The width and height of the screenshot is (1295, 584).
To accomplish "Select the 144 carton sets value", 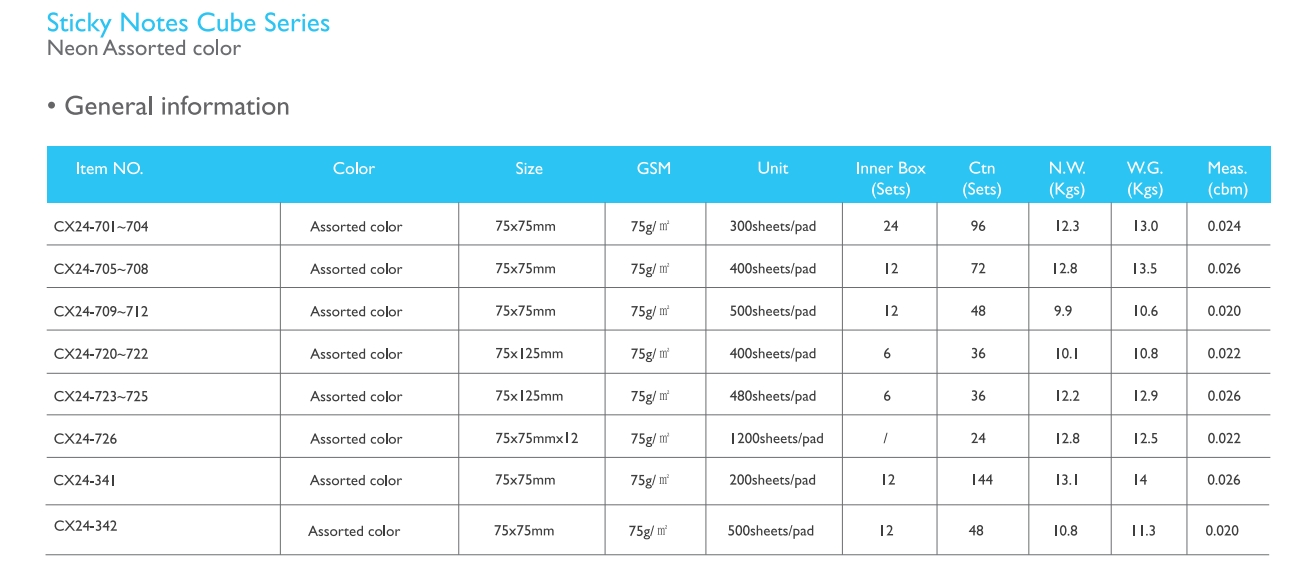I will [x=981, y=480].
